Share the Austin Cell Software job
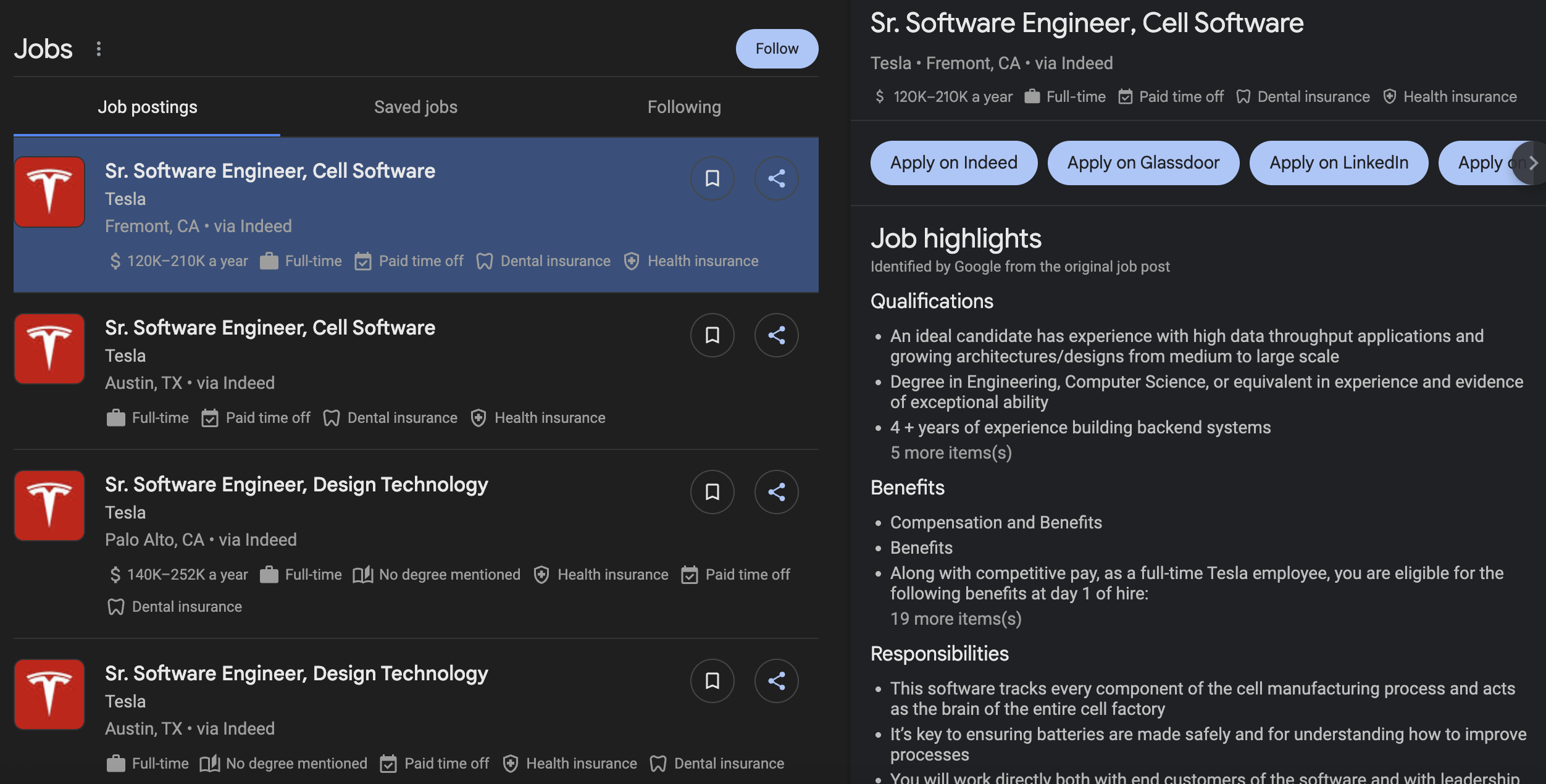 point(777,335)
